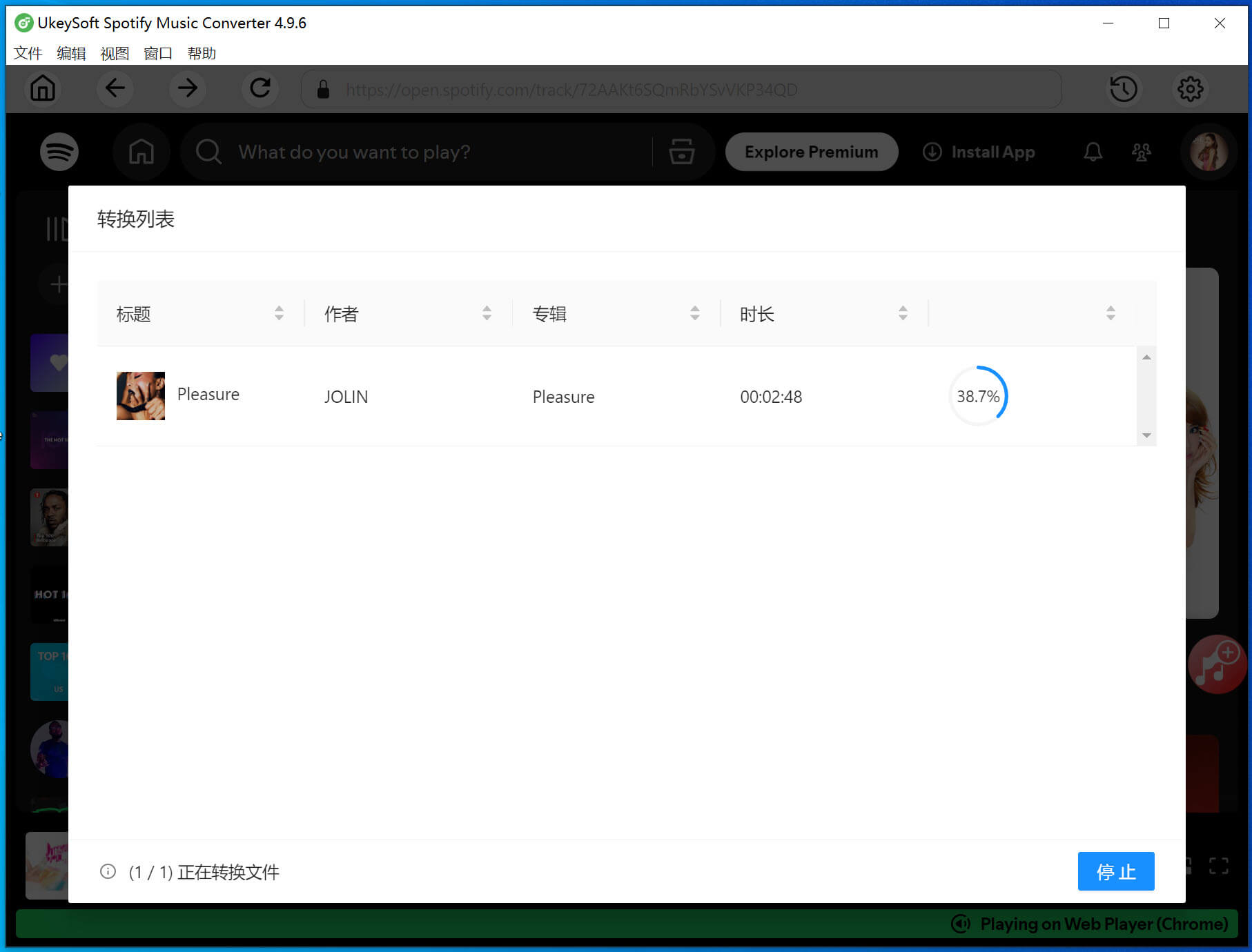Open settings with the gear icon
This screenshot has width=1252, height=952.
pos(1190,88)
